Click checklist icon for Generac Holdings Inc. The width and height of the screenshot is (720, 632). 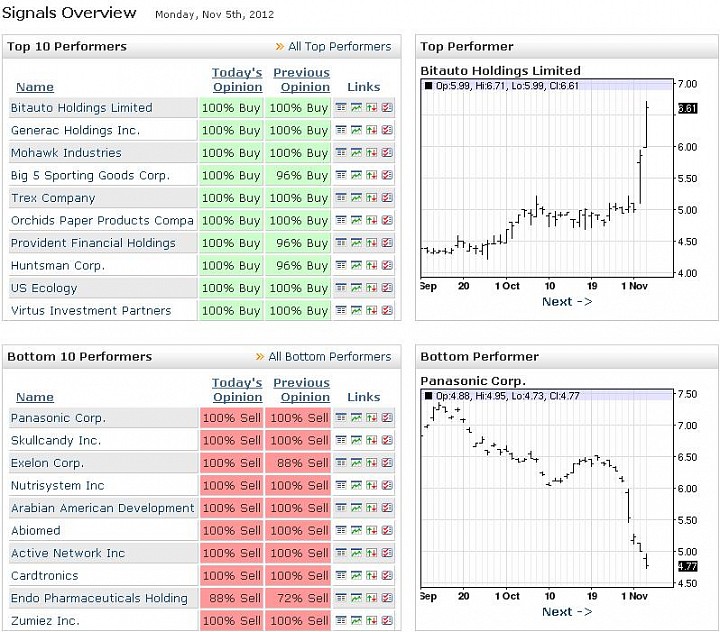click(x=387, y=130)
